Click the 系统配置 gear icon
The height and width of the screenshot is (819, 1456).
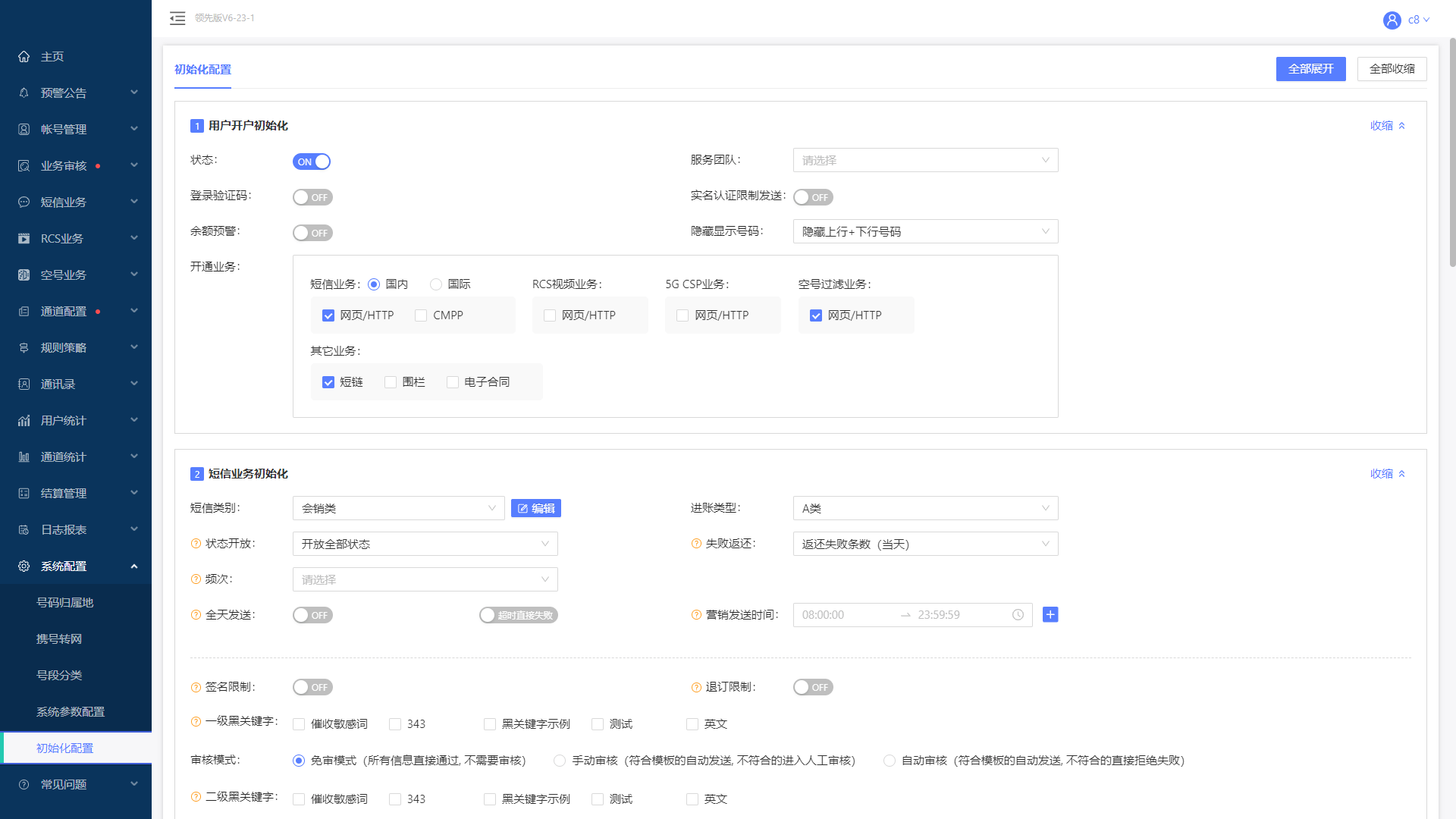coord(24,566)
